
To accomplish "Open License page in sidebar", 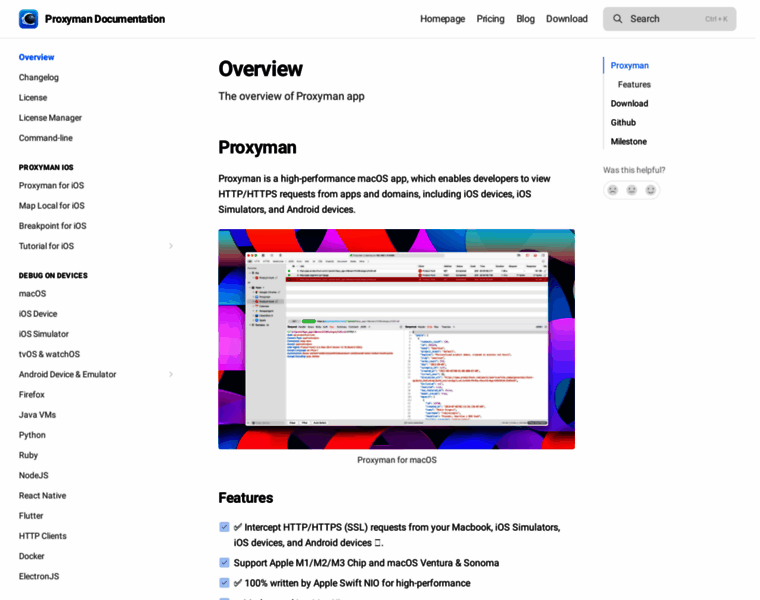I will pos(33,98).
